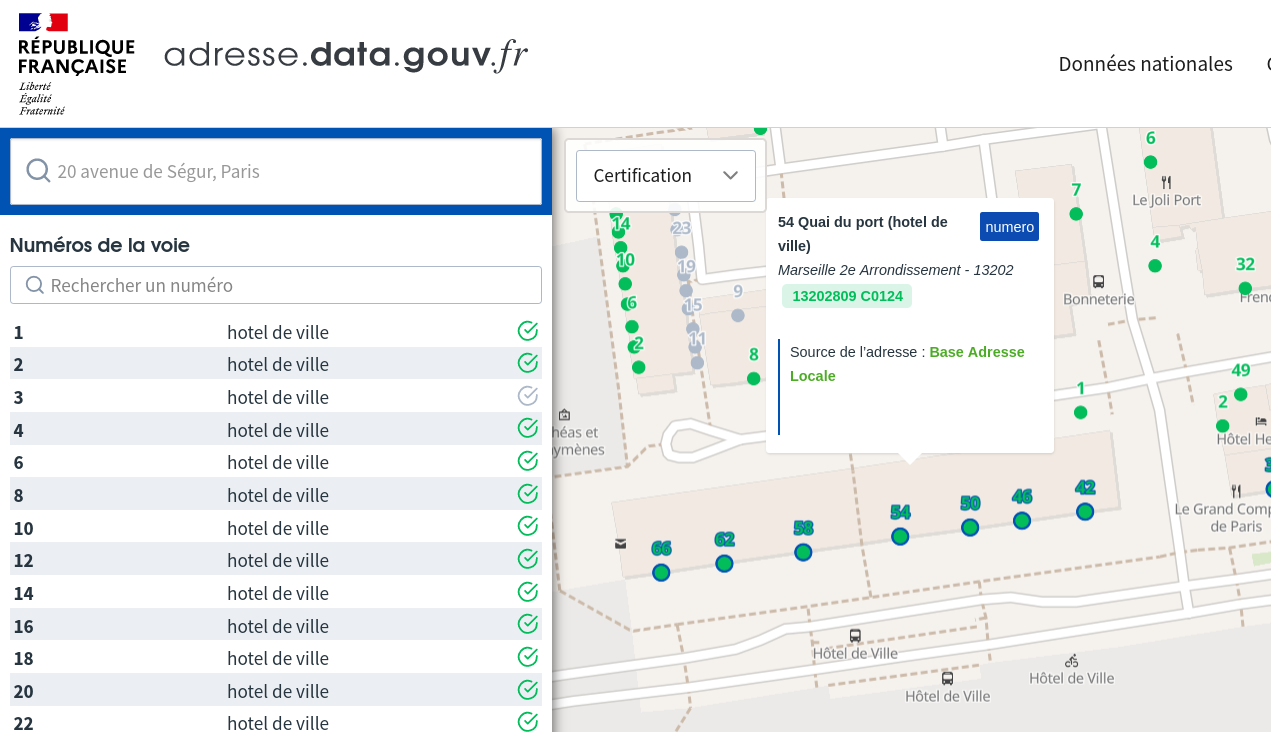Screen dimensions: 1271x732
Task: Click certified check icon for number 4
Action: click(528, 428)
